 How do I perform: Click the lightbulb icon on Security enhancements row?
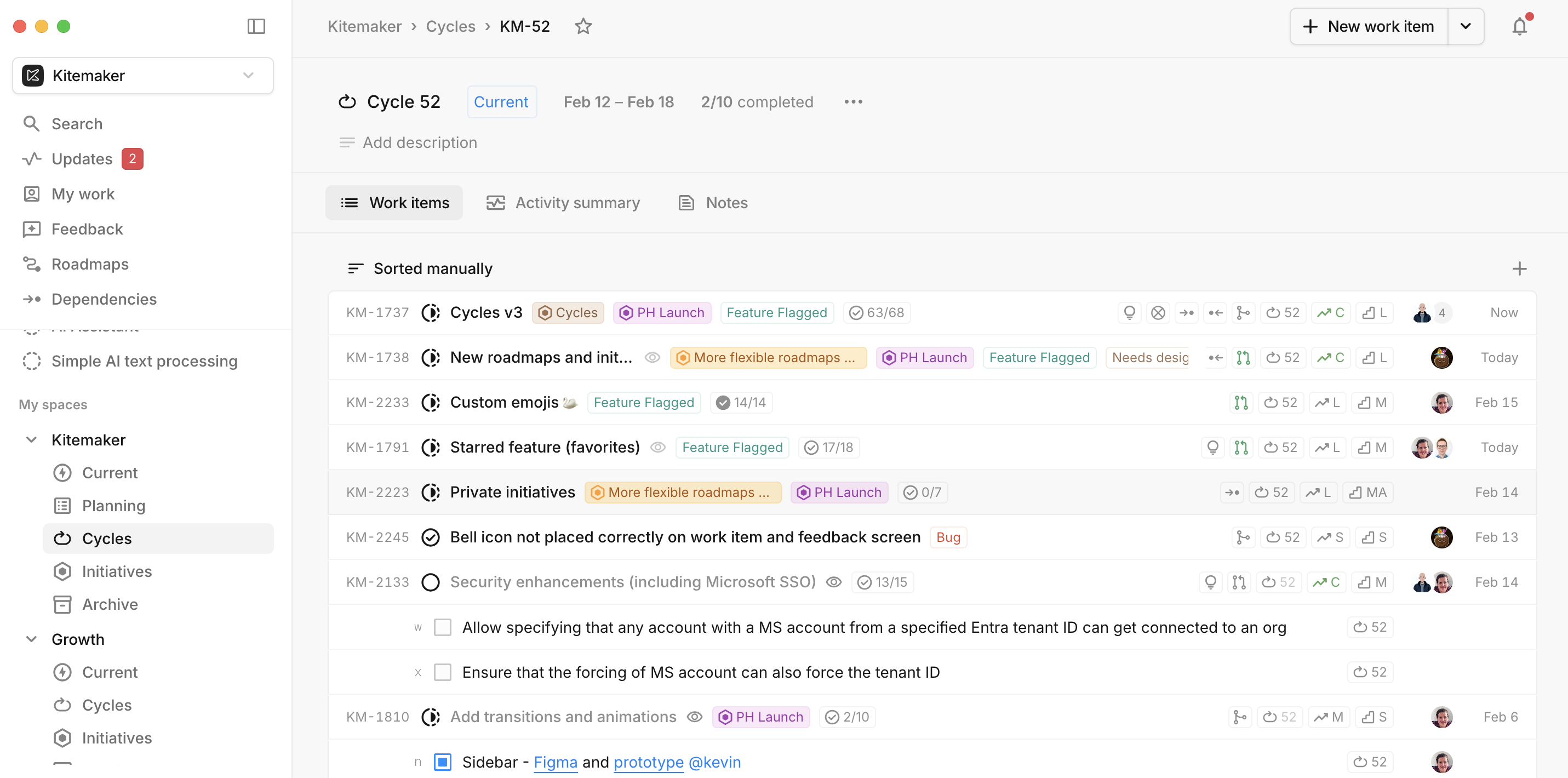tap(1211, 582)
